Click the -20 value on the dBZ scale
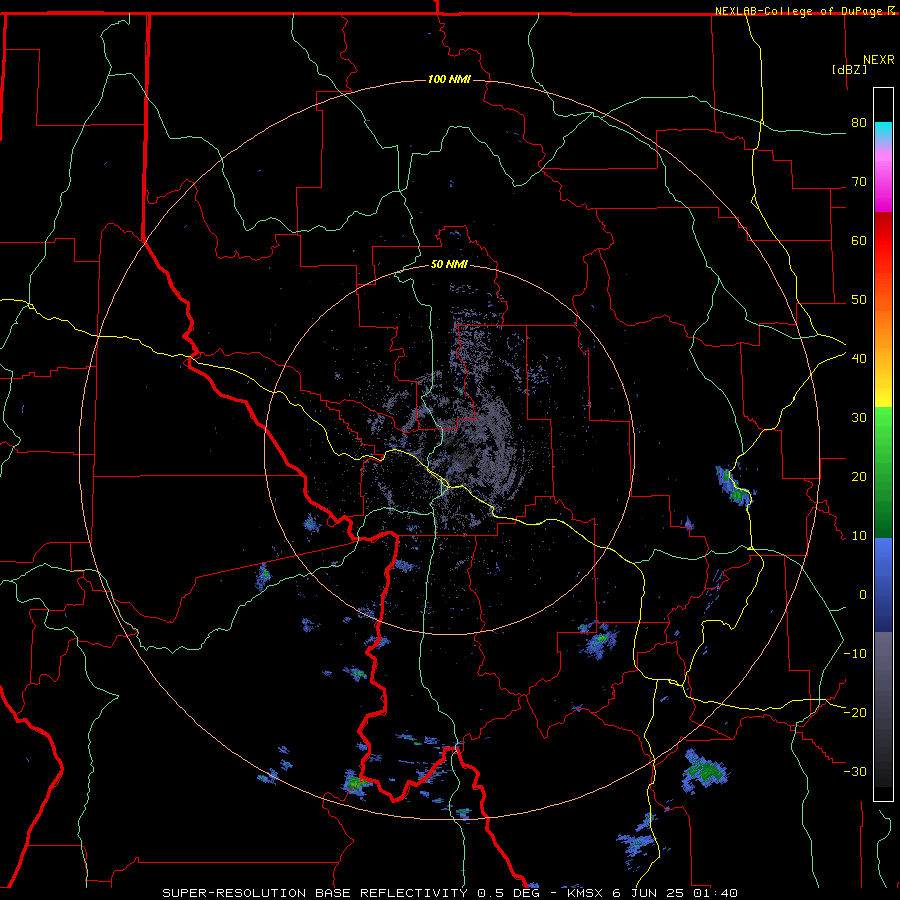Image resolution: width=900 pixels, height=900 pixels. point(855,713)
